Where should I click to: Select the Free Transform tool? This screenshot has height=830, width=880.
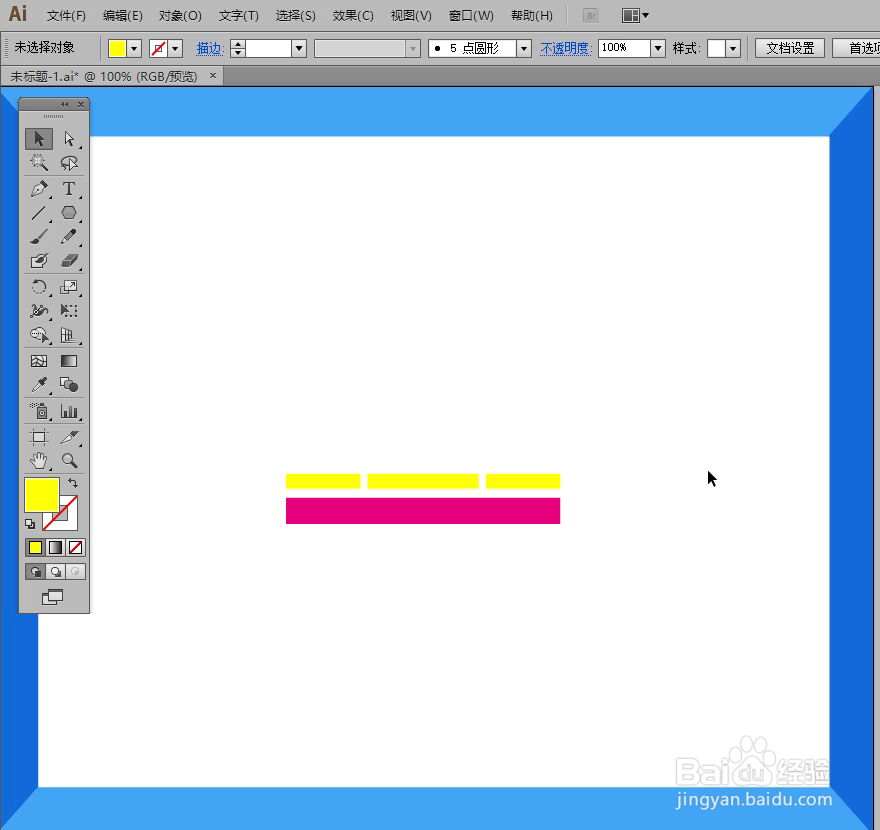coord(69,311)
